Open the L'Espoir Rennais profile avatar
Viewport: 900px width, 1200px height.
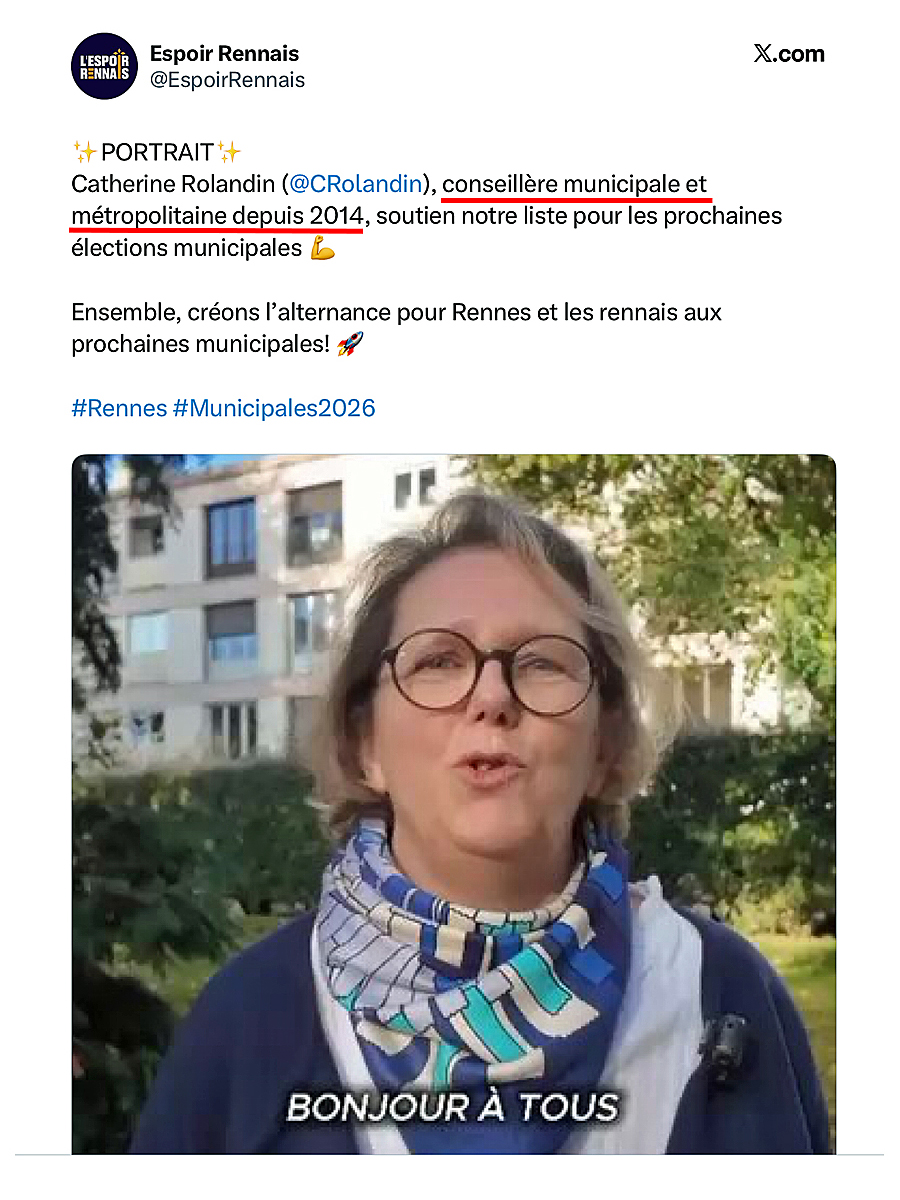104,66
